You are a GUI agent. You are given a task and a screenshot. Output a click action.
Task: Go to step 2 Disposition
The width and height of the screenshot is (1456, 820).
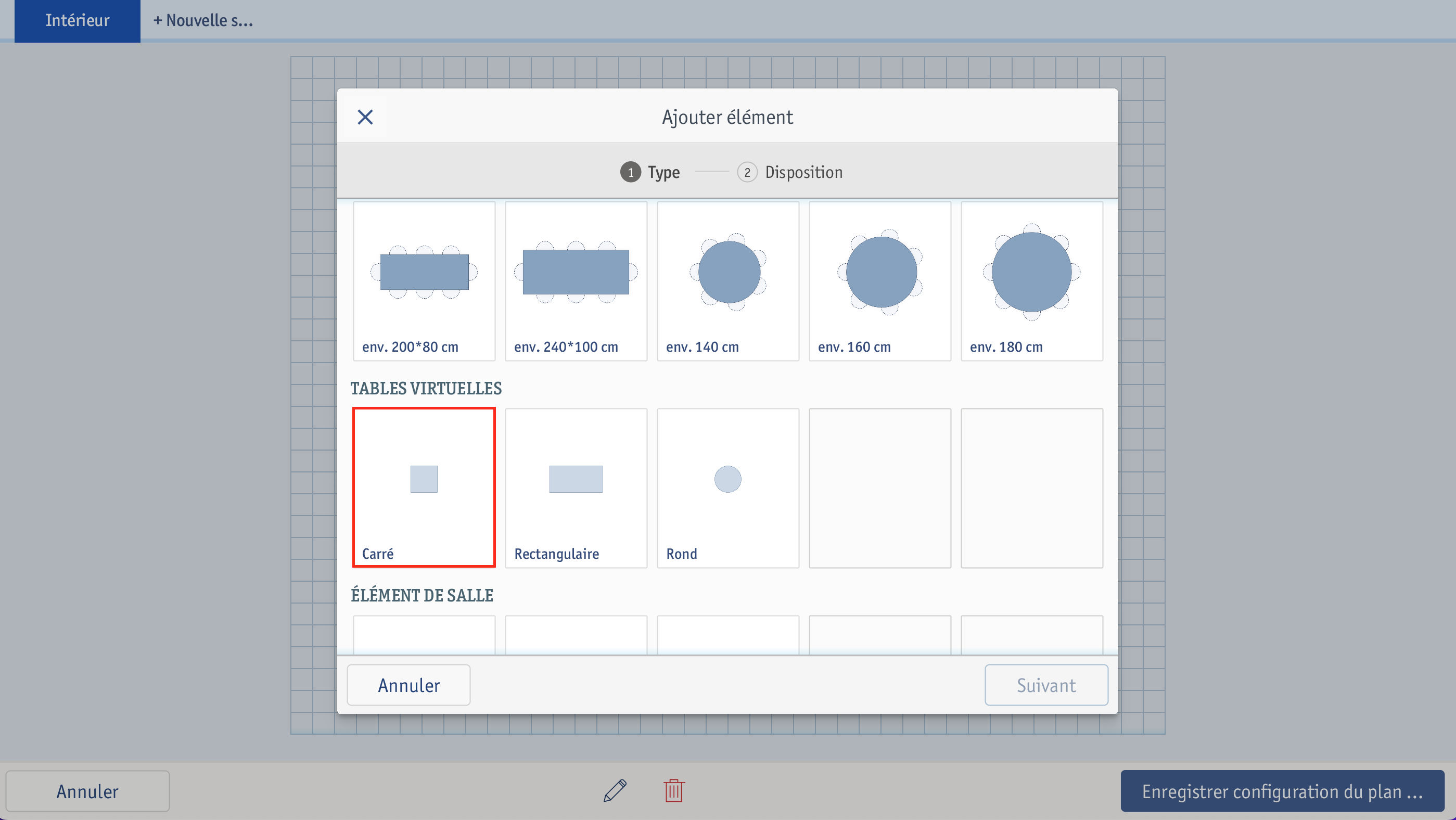[x=790, y=172]
